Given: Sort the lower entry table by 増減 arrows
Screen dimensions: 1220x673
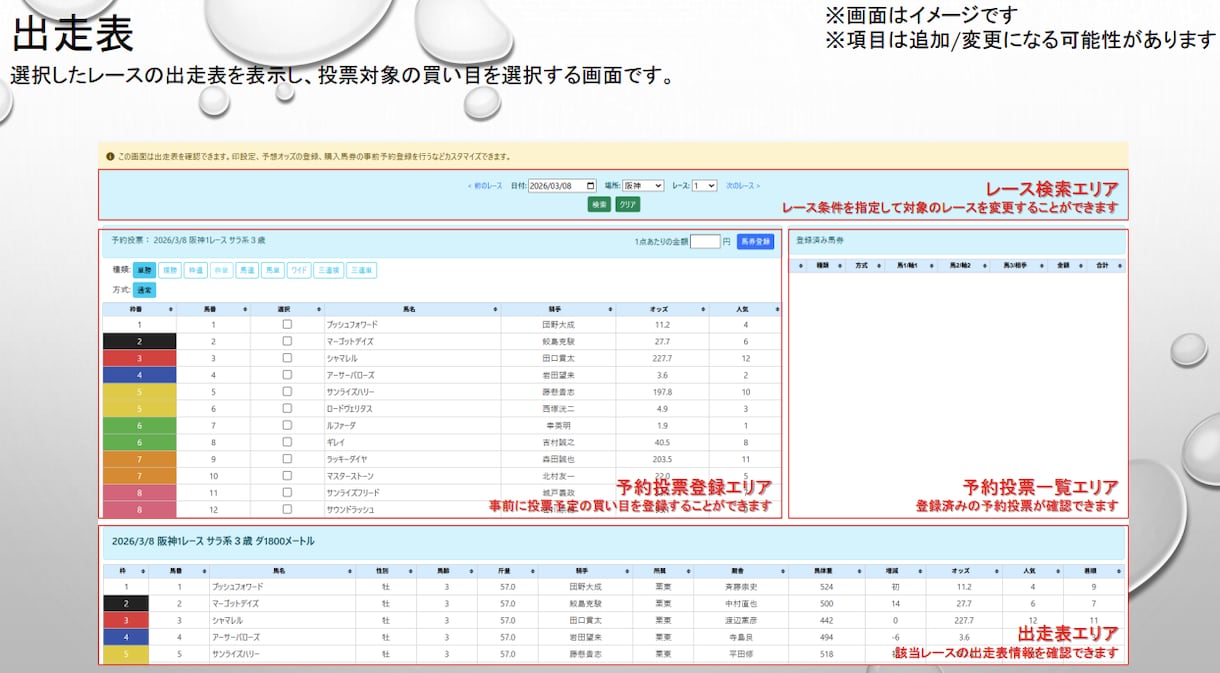Looking at the screenshot, I should 919,571.
